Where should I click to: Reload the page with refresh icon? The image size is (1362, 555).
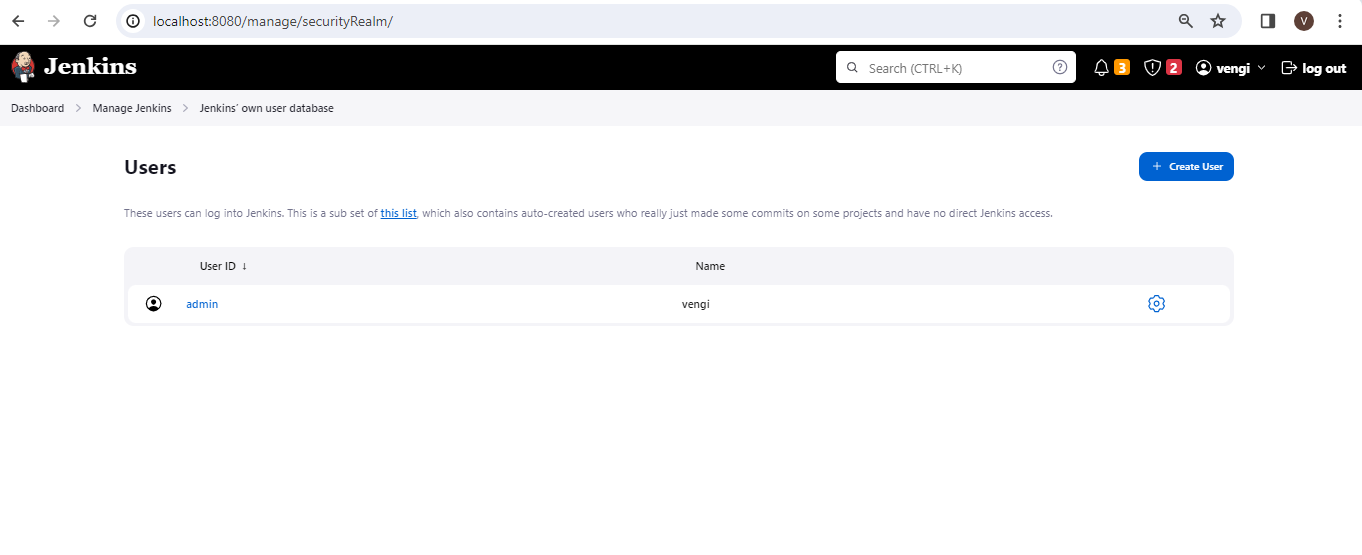coord(90,21)
